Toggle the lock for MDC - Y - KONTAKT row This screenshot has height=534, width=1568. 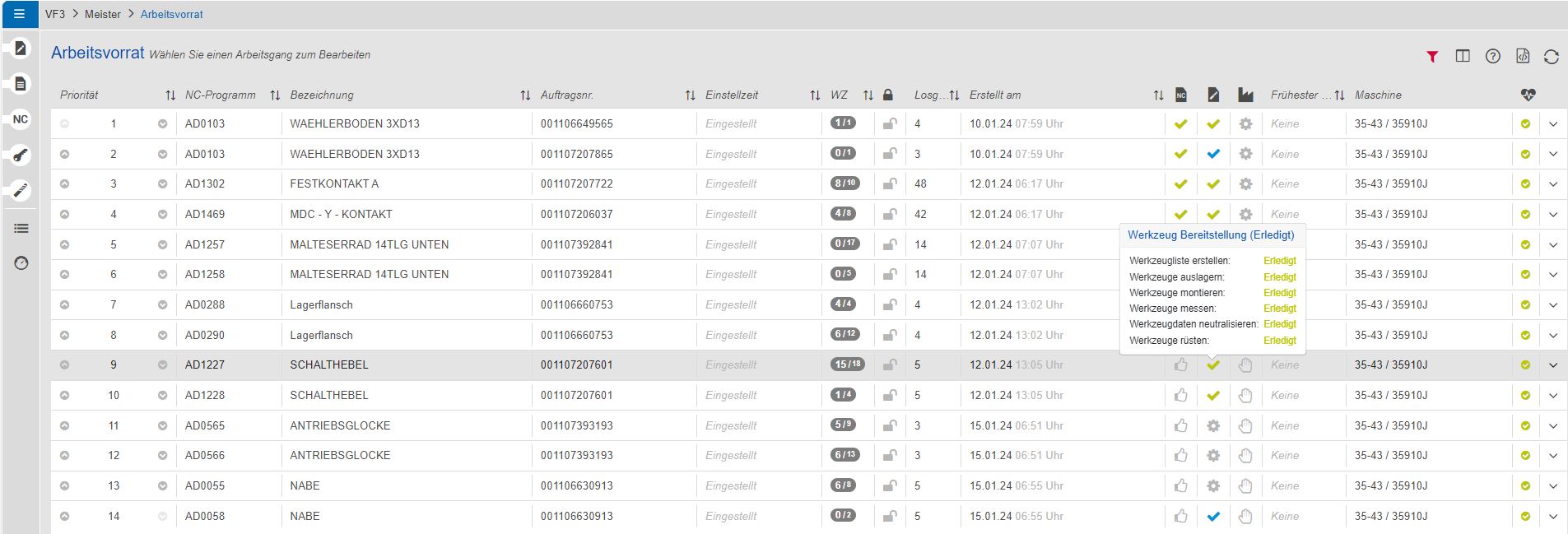(890, 215)
